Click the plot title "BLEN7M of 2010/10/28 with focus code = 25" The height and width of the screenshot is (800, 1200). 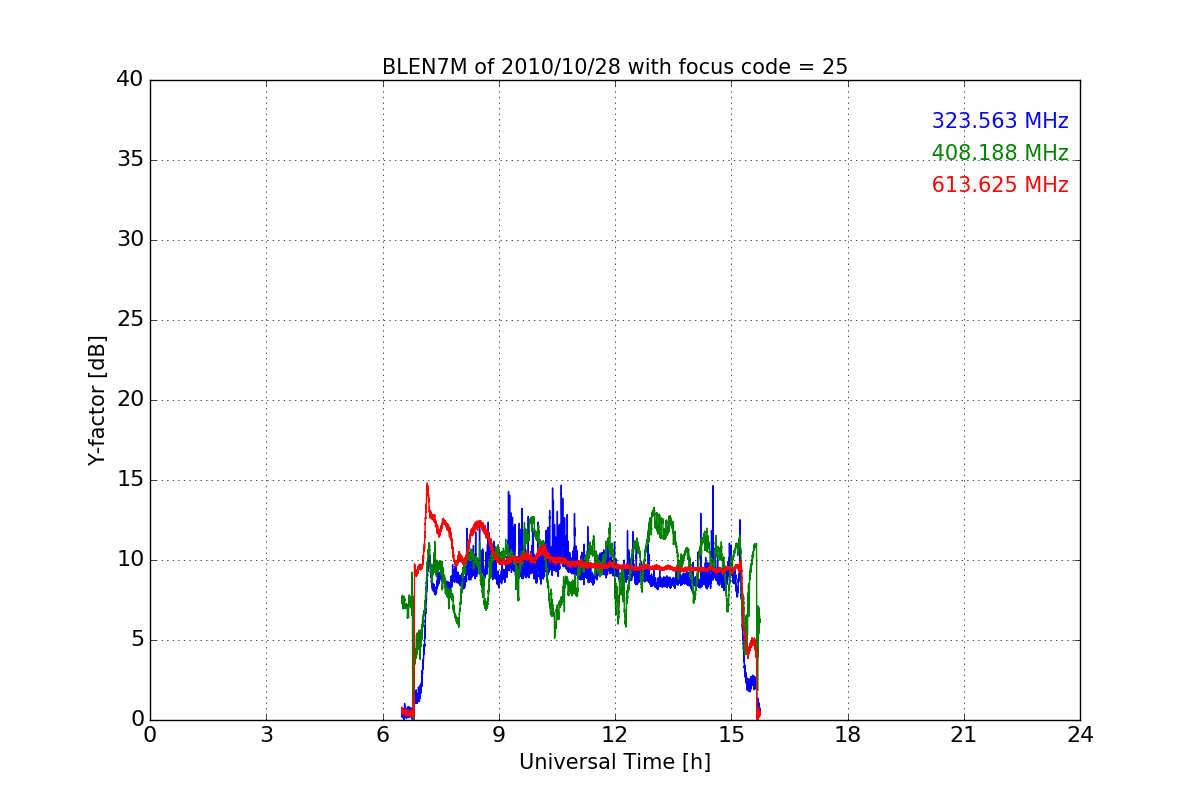click(614, 67)
